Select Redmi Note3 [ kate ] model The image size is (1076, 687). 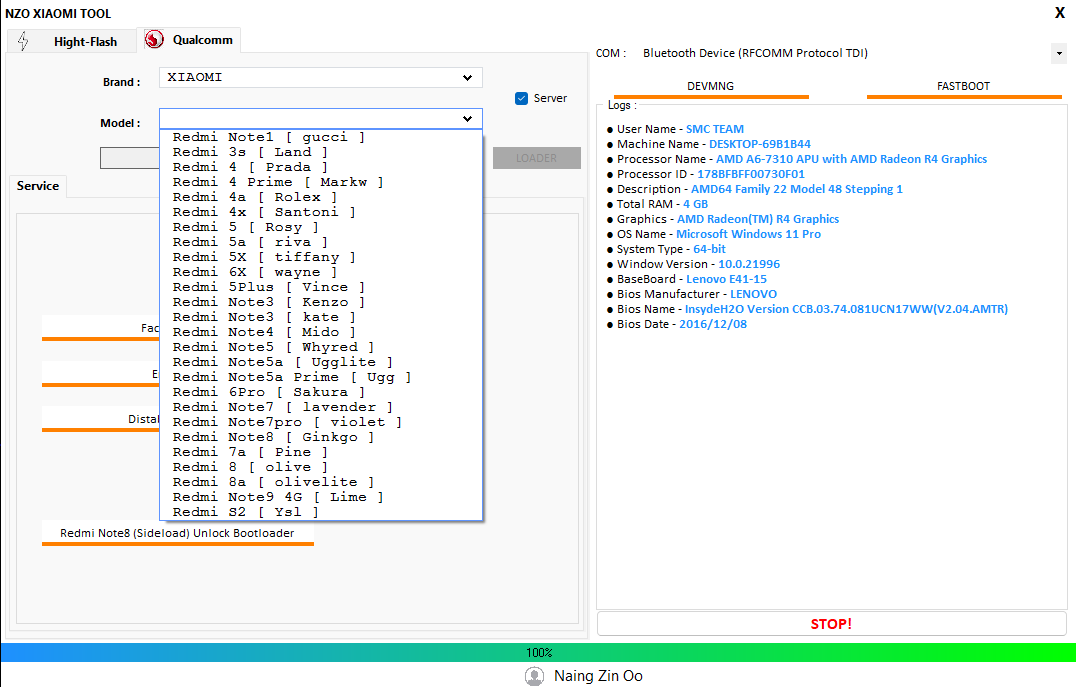tap(320, 317)
